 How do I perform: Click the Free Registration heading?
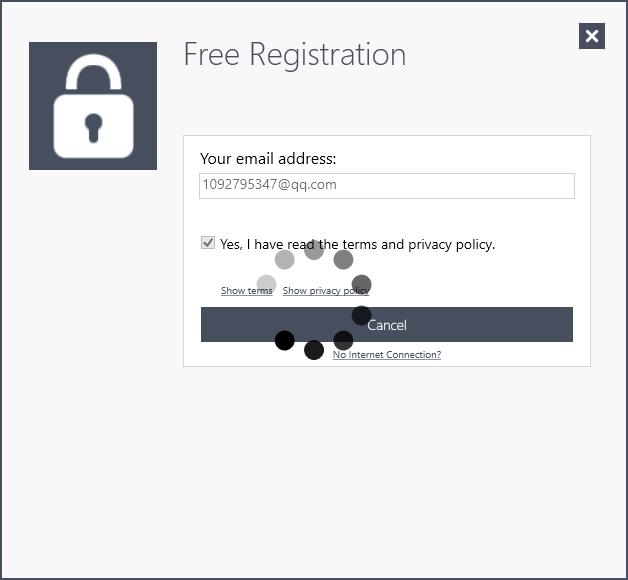coord(295,54)
